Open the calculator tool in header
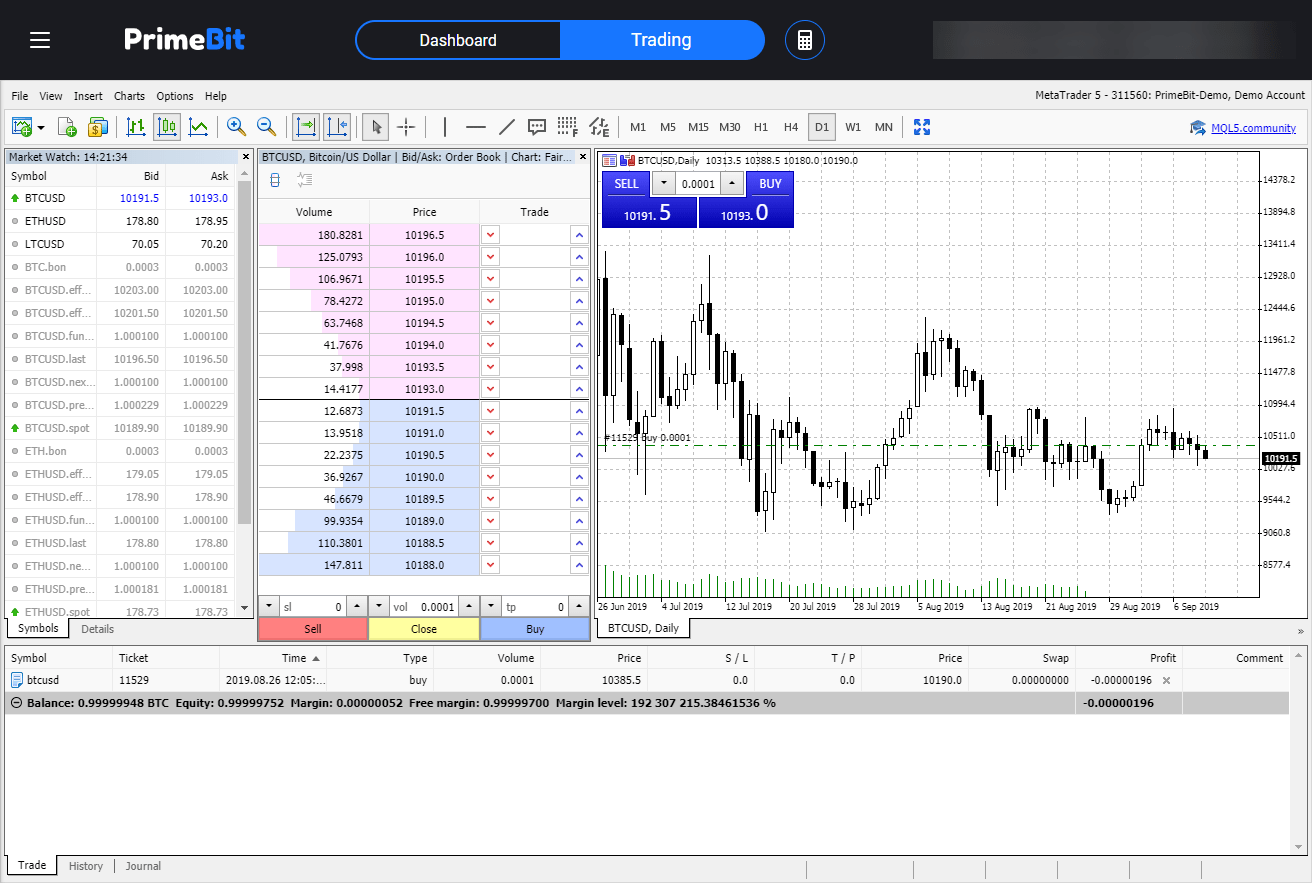Screen dimensions: 1312x883 (x=804, y=40)
